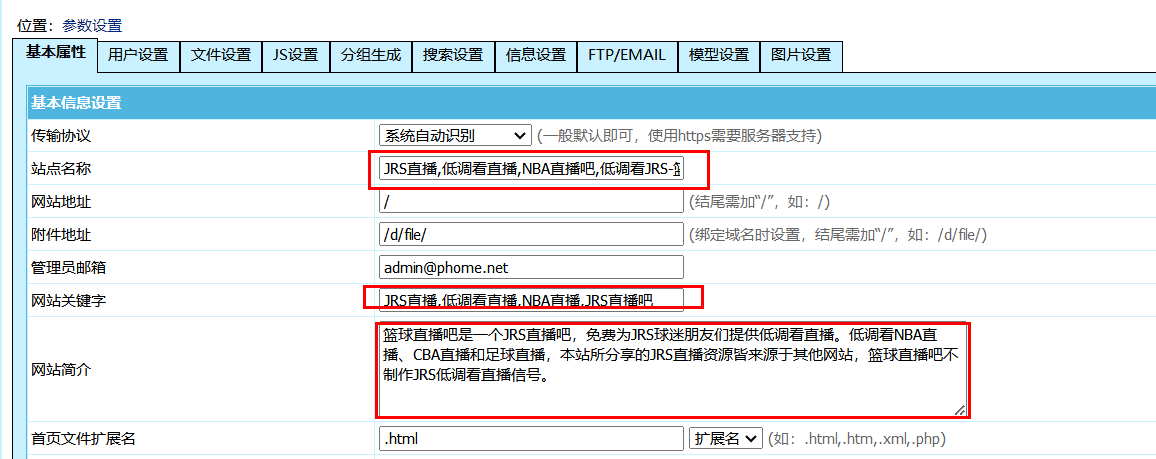The image size is (1156, 459).
Task: Switch to the 图片设置 tab
Action: (x=801, y=56)
